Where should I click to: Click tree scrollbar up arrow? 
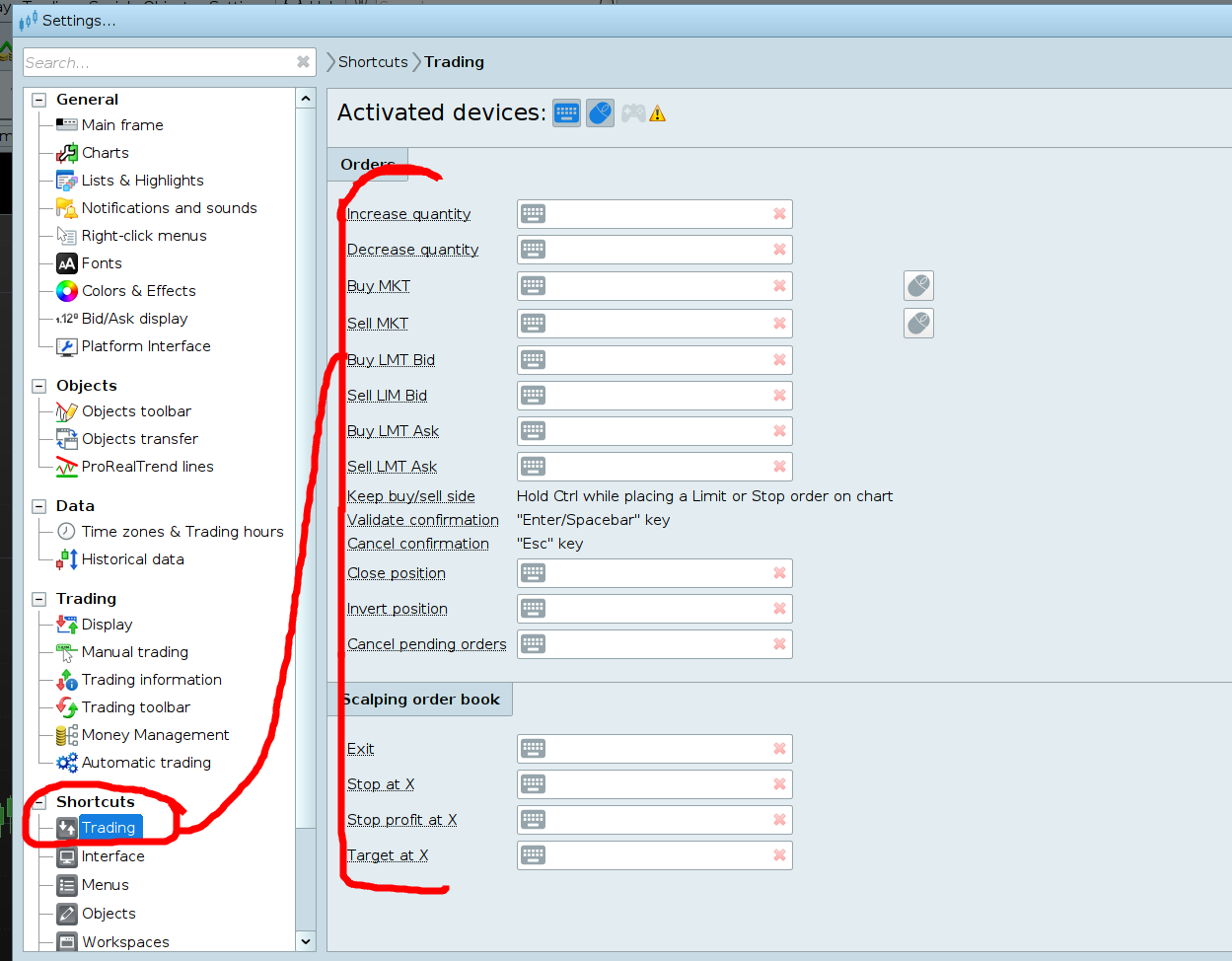306,99
